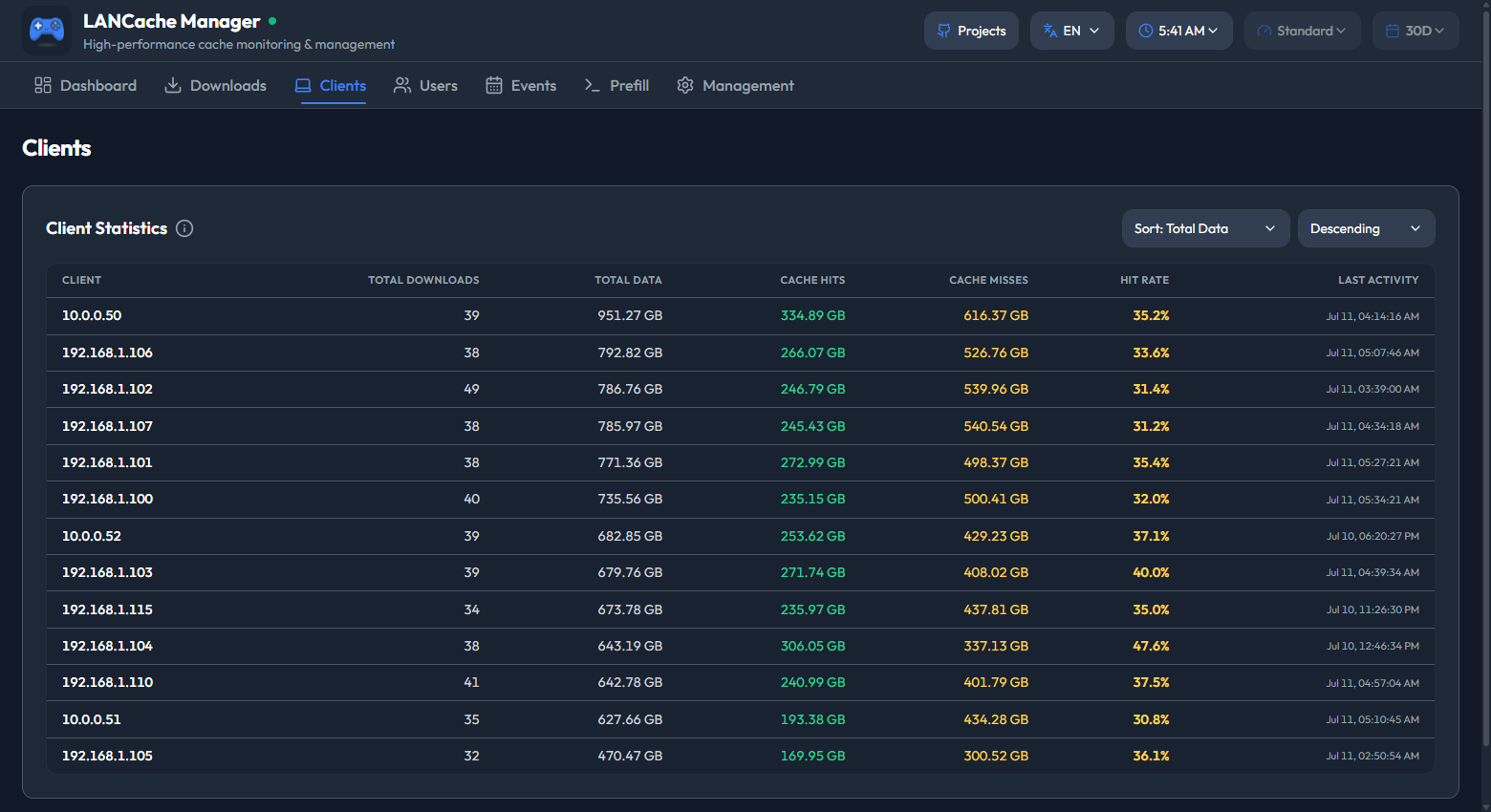This screenshot has width=1491, height=812.
Task: Open the 30D time range dropdown
Action: (1415, 31)
